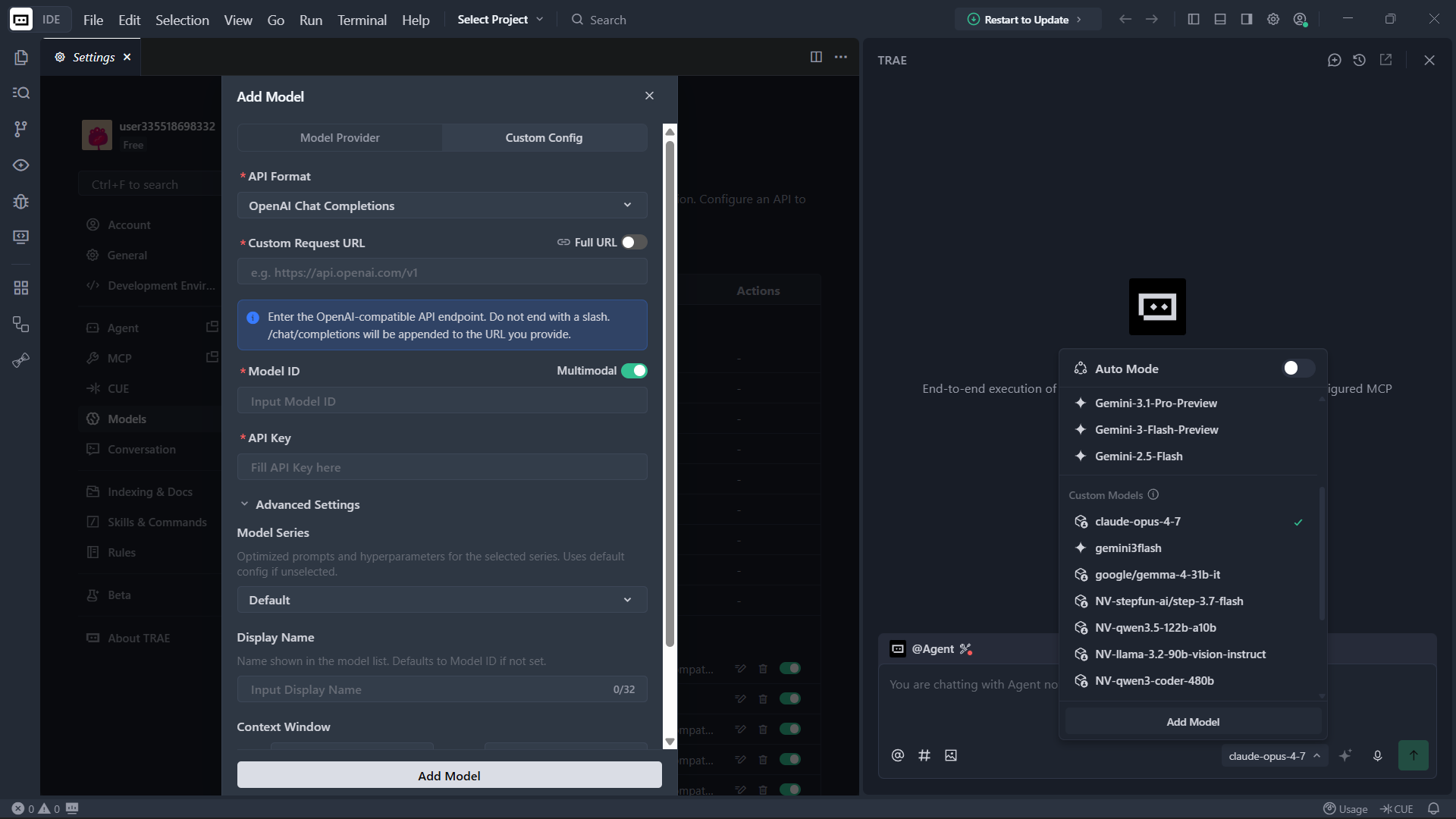Open the Explorer files icon in activity bar
The width and height of the screenshot is (1456, 819).
[21, 58]
